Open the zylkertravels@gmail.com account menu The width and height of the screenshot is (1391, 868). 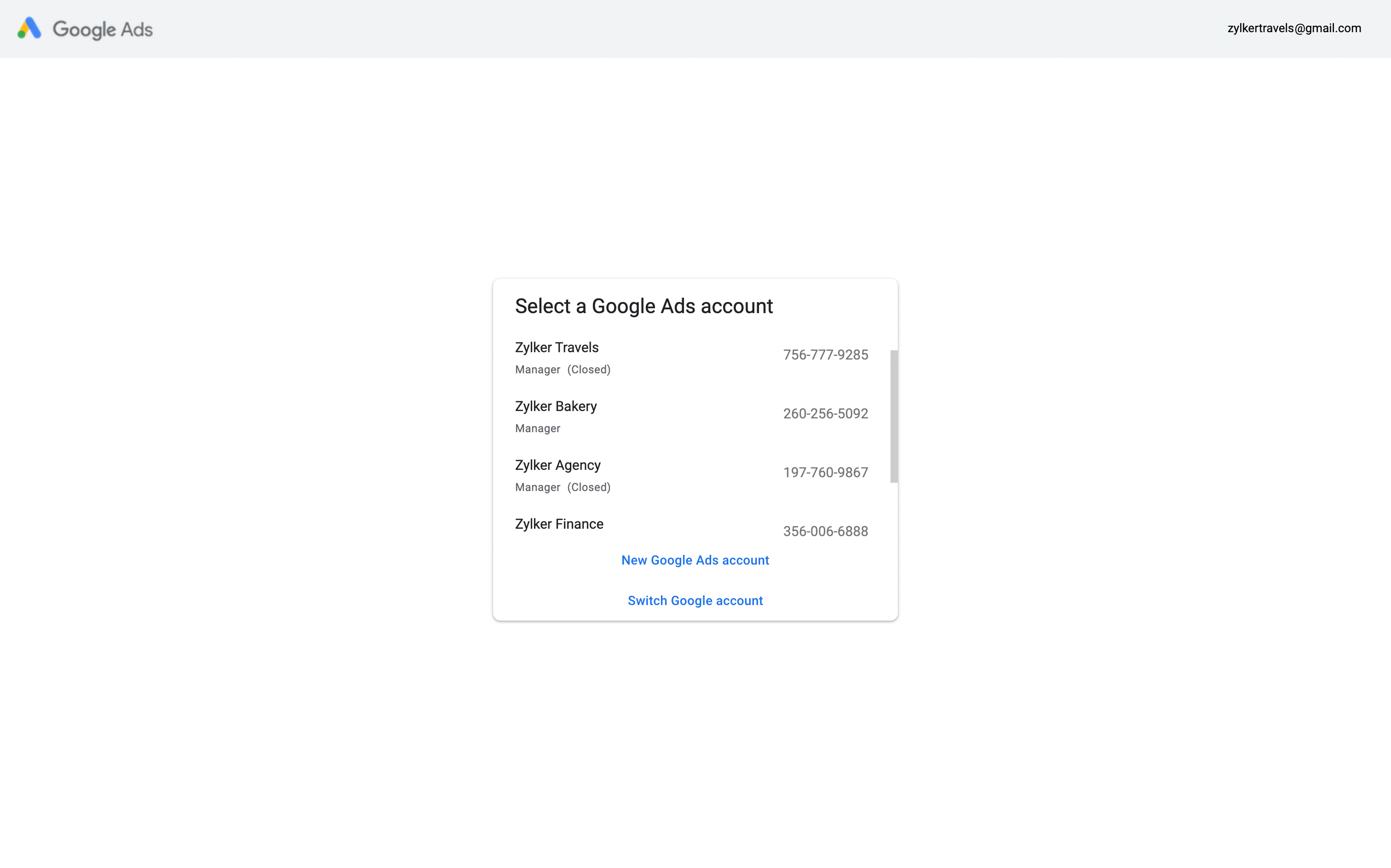click(1293, 28)
